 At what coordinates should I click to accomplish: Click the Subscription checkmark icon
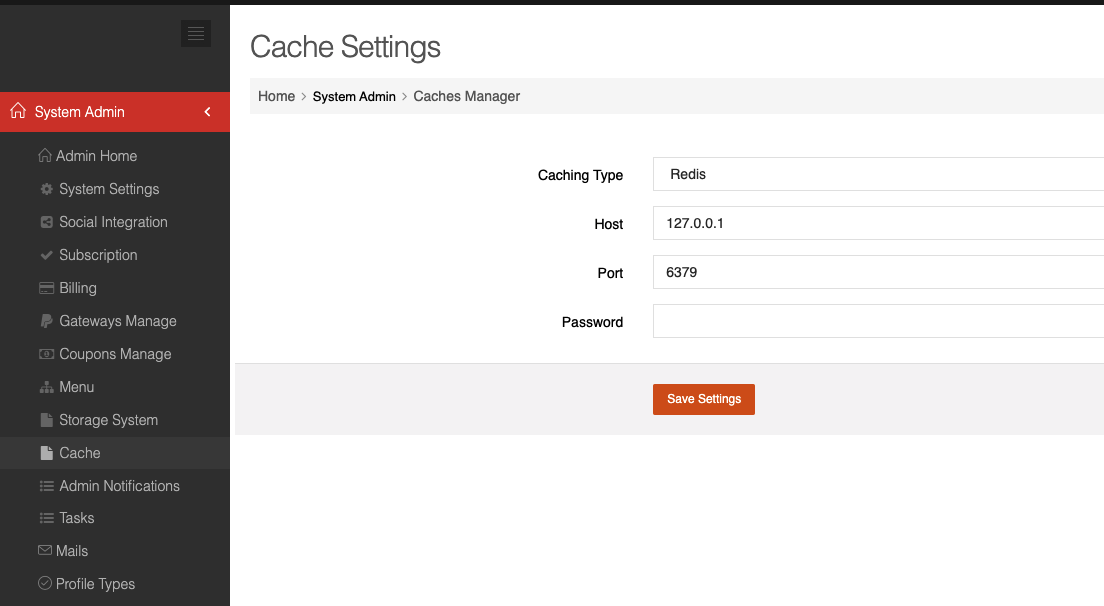pyautogui.click(x=46, y=255)
